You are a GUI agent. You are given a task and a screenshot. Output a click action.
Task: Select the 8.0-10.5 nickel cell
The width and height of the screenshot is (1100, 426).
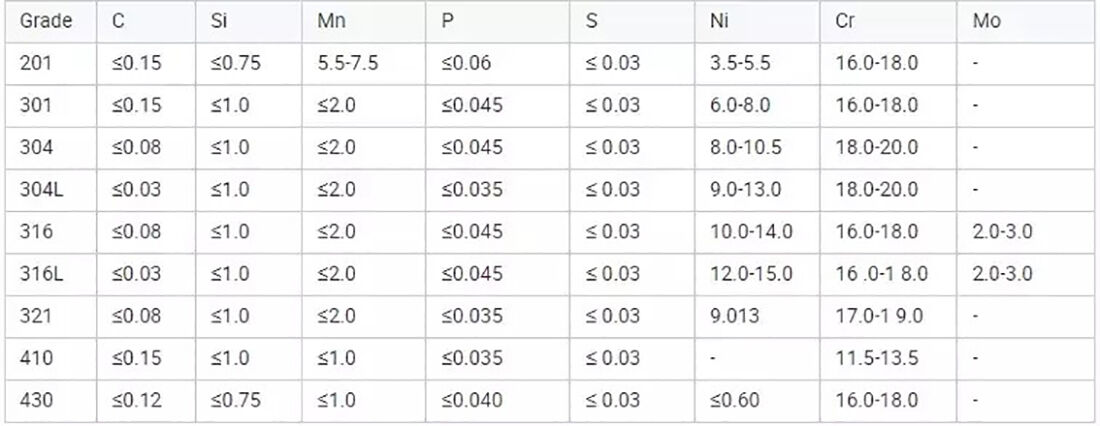point(744,147)
